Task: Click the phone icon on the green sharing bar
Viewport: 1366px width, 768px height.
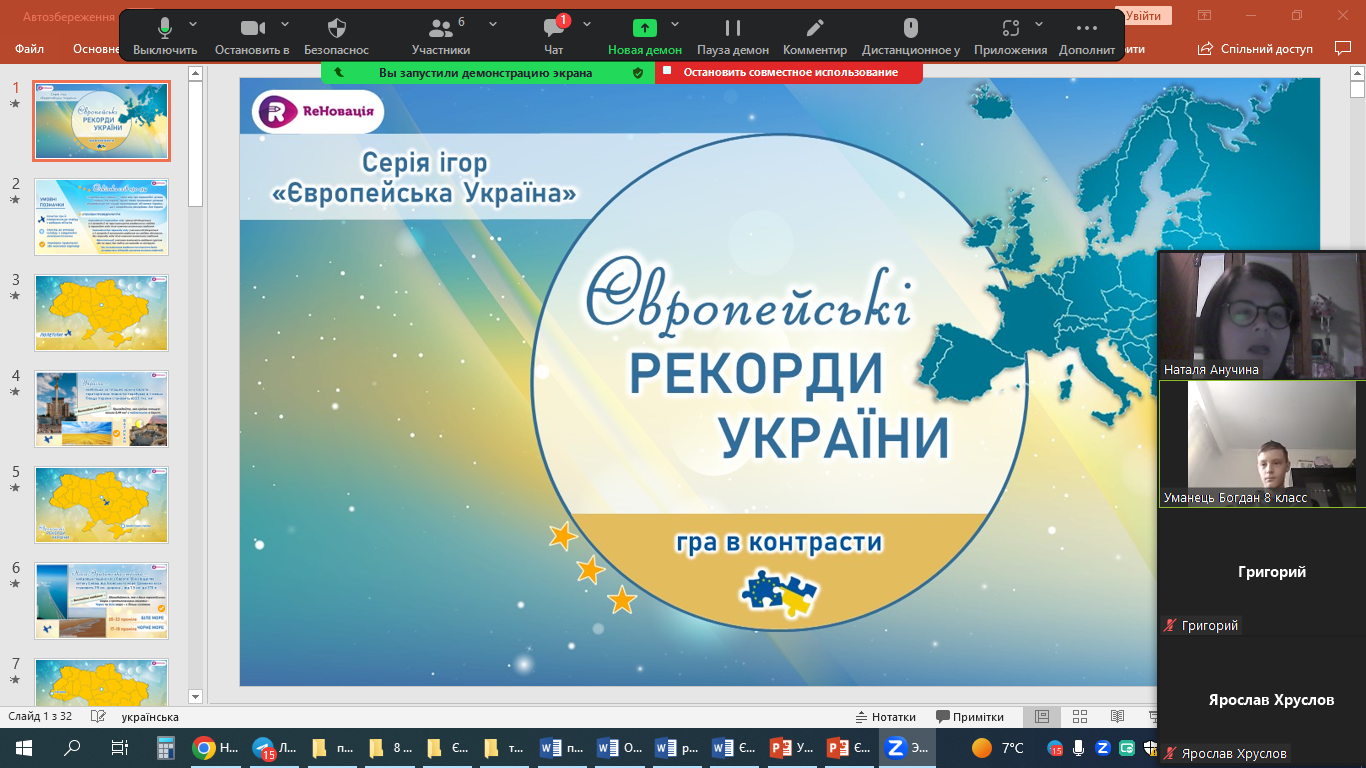Action: click(339, 72)
